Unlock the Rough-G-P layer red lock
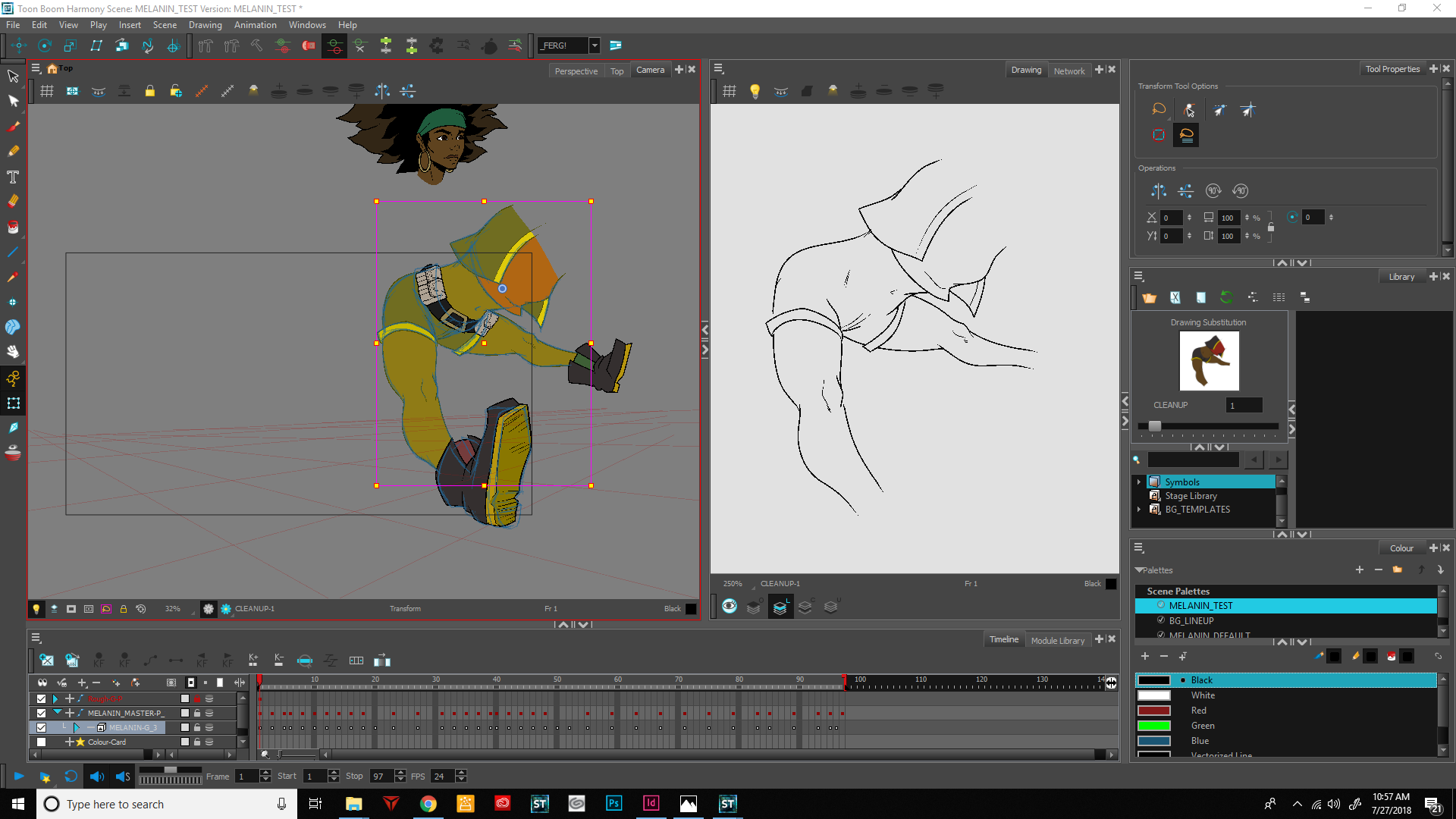The image size is (1456, 819). click(197, 698)
